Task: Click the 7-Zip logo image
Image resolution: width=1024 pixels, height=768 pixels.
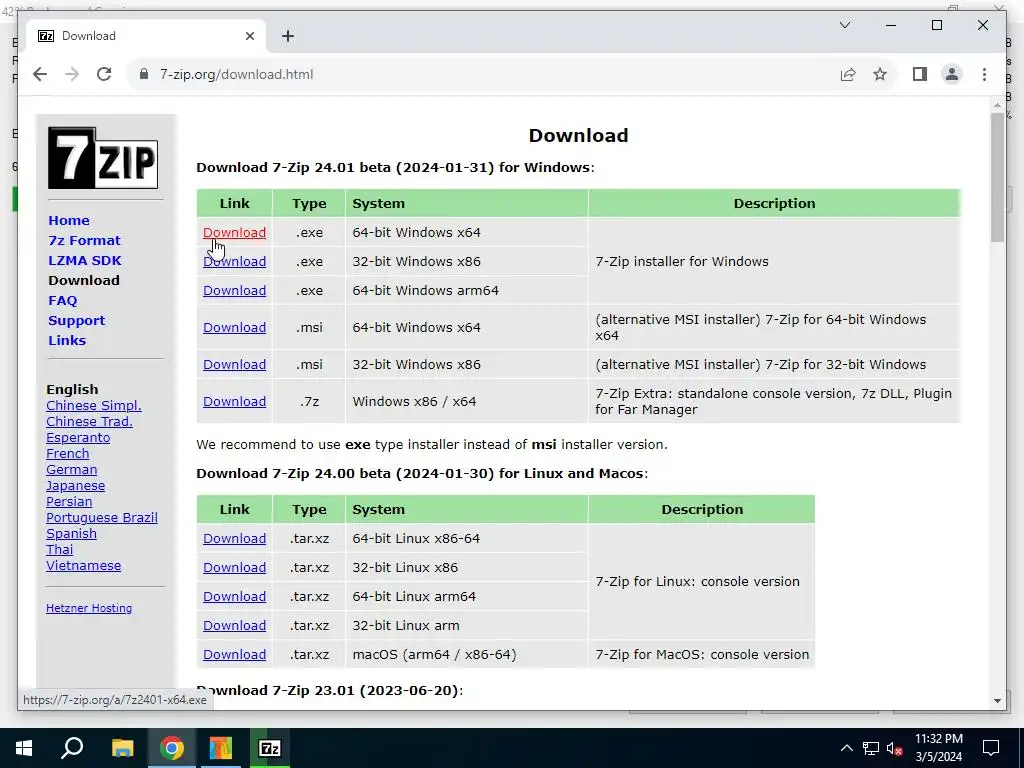Action: pos(103,158)
